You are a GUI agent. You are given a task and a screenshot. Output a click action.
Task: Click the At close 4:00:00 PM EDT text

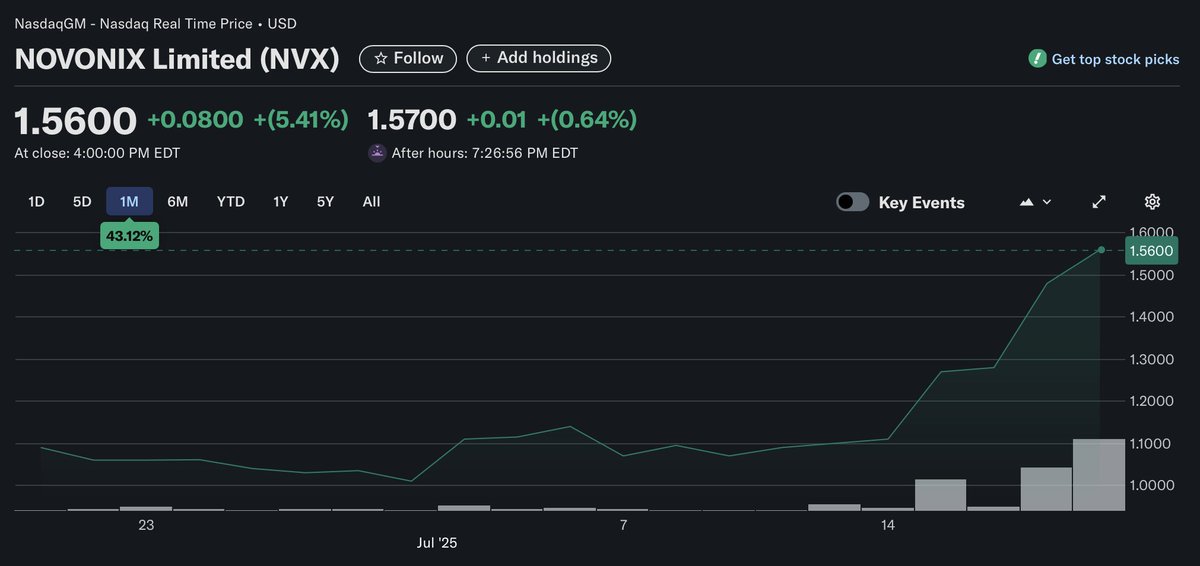(x=97, y=153)
